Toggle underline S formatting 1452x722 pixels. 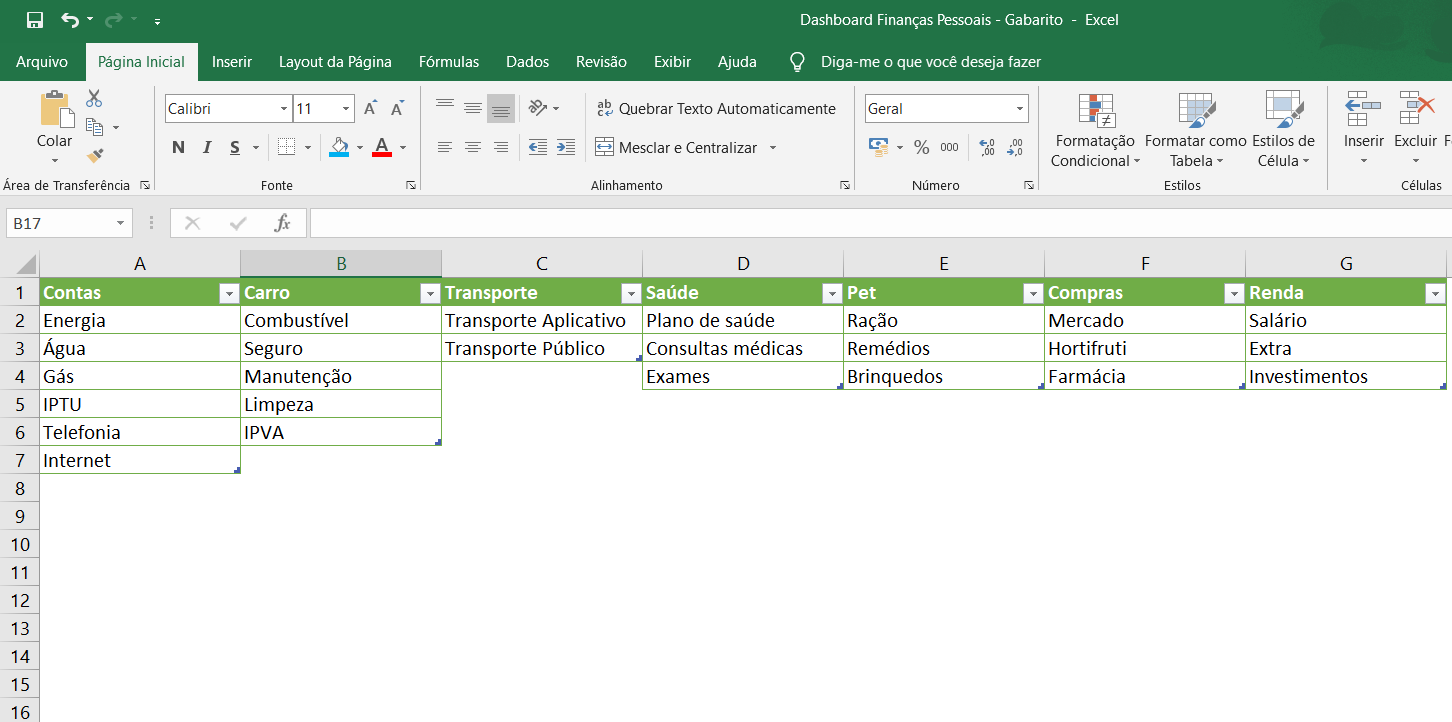point(235,148)
